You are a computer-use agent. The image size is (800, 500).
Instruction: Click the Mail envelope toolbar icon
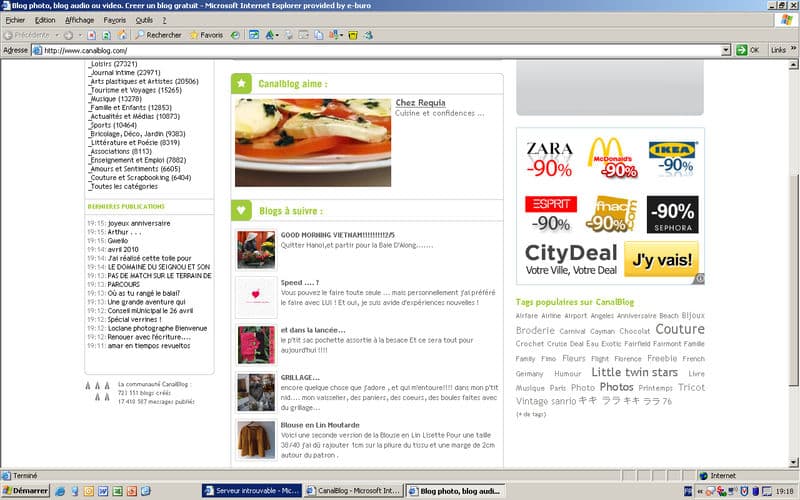tap(304, 35)
